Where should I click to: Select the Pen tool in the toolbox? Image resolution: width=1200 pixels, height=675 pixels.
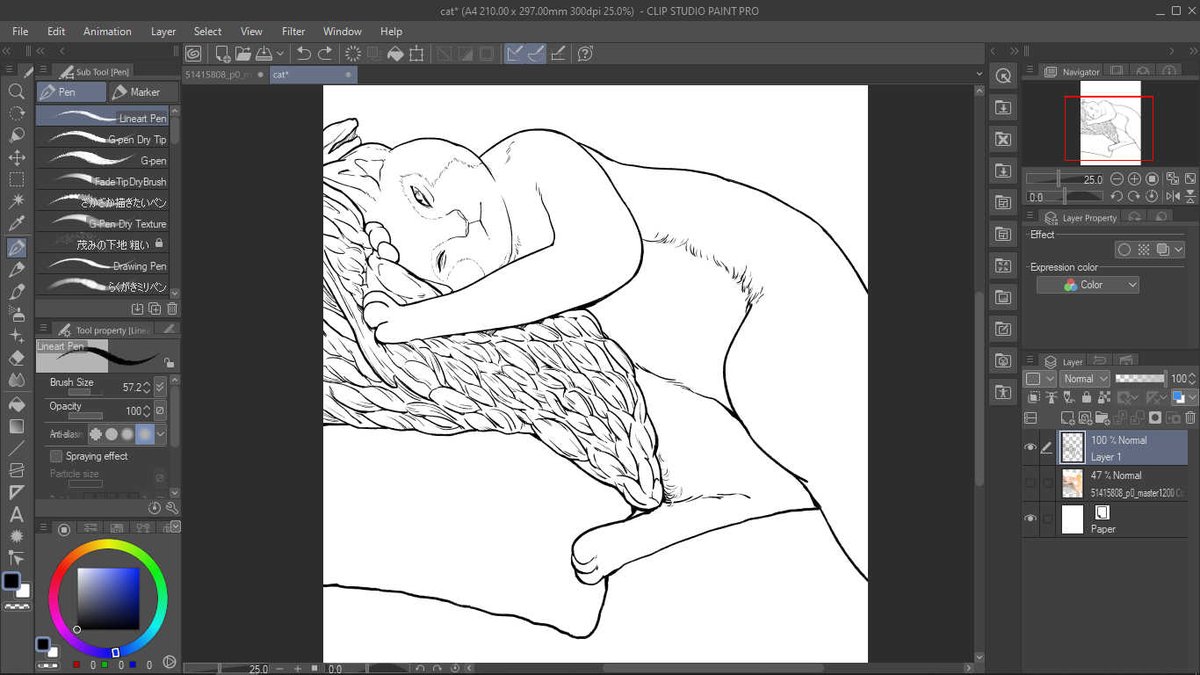(x=16, y=247)
